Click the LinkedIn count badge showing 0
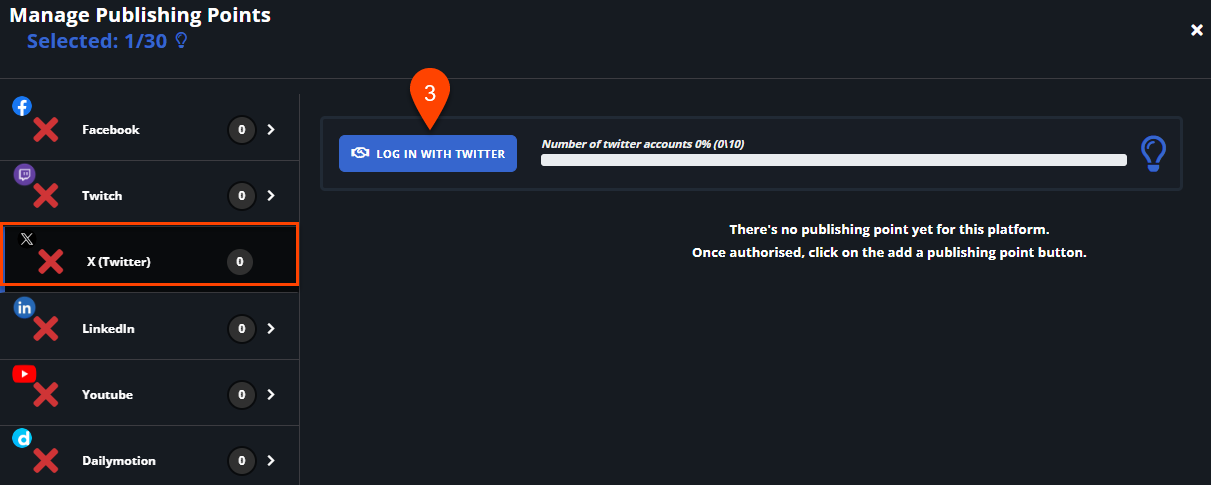The image size is (1211, 485). click(x=241, y=328)
